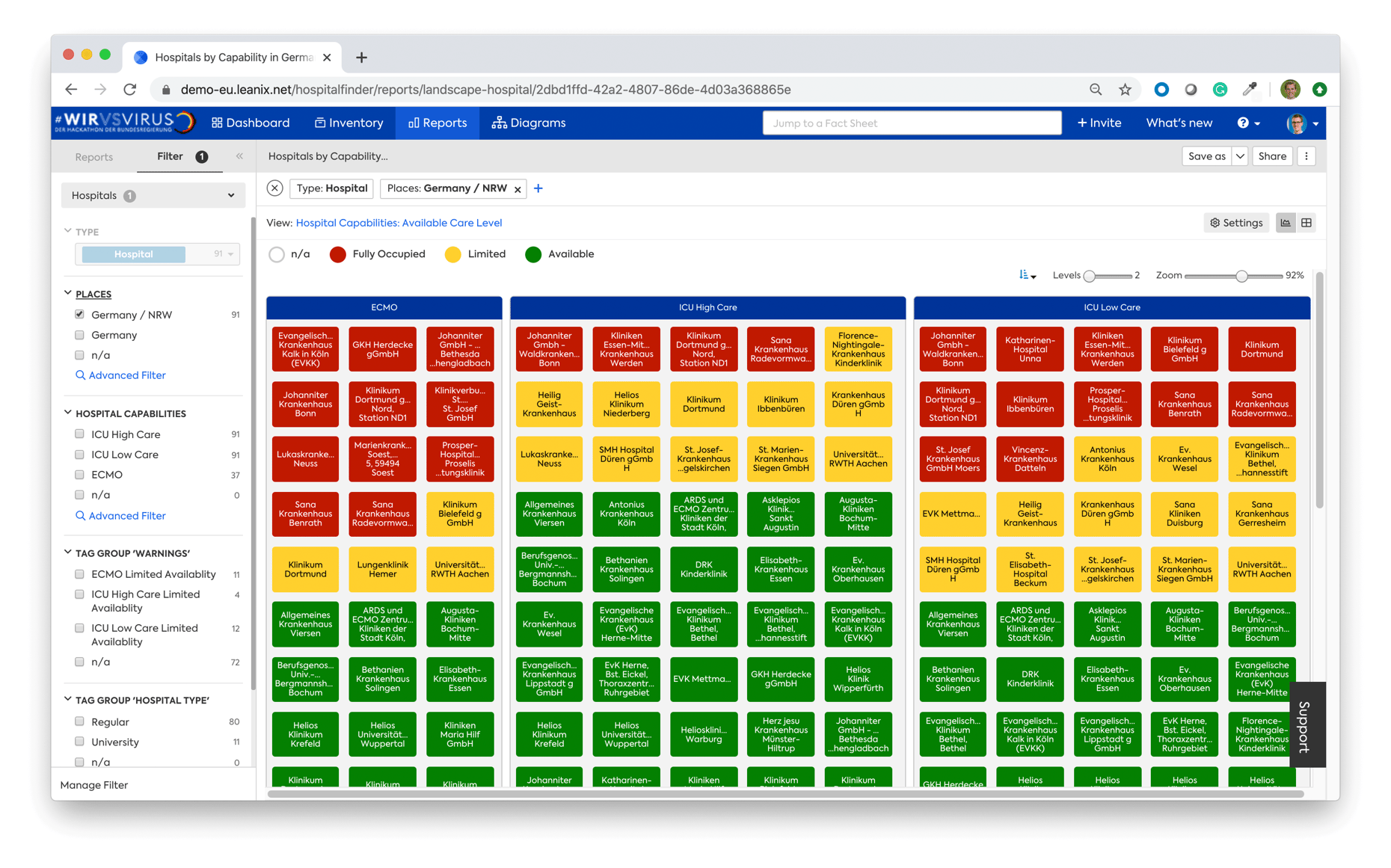This screenshot has height=868, width=1391.
Task: Open the sort order options
Action: tap(1026, 275)
